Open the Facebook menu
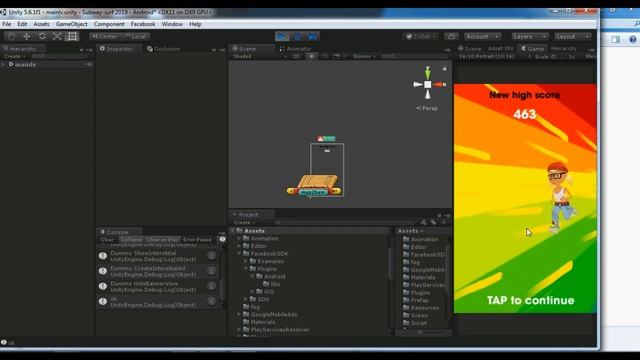Viewport: 640px width, 360px height. pos(143,24)
